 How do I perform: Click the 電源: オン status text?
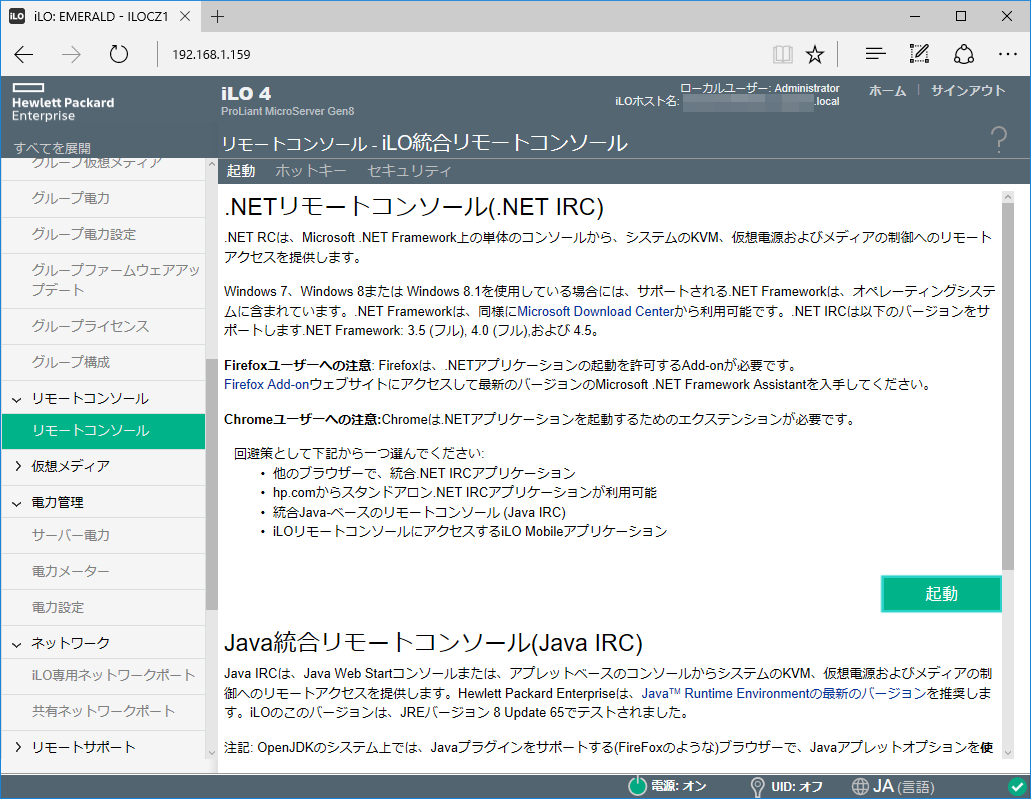679,787
